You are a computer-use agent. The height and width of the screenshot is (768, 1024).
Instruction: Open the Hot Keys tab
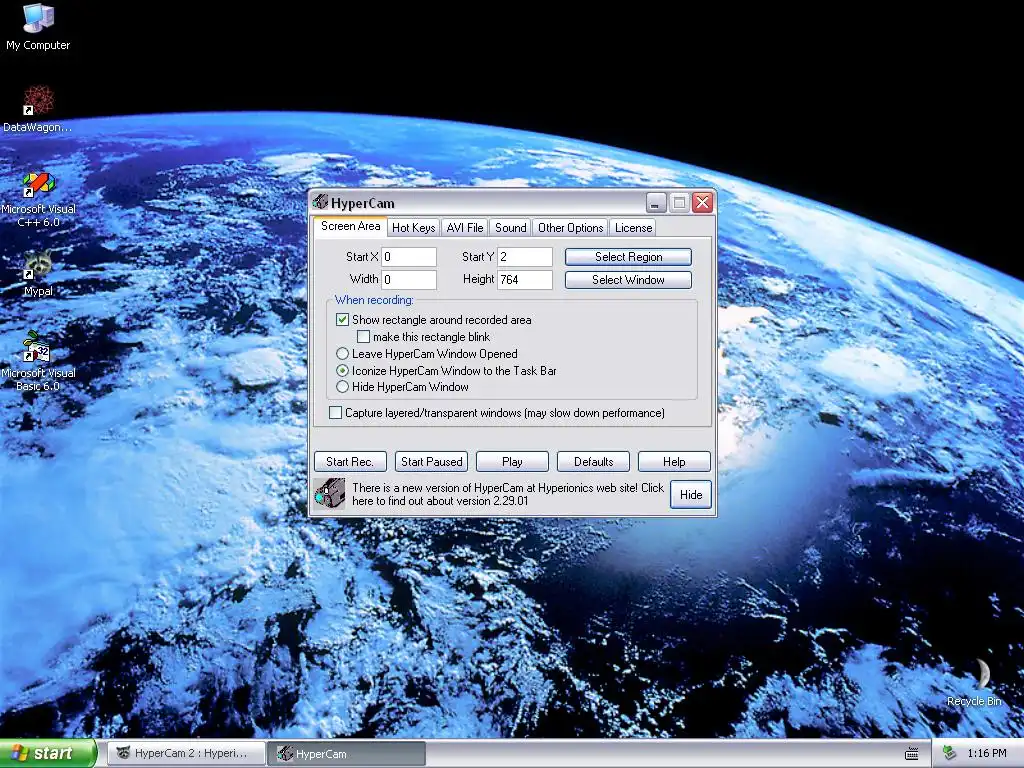point(413,228)
